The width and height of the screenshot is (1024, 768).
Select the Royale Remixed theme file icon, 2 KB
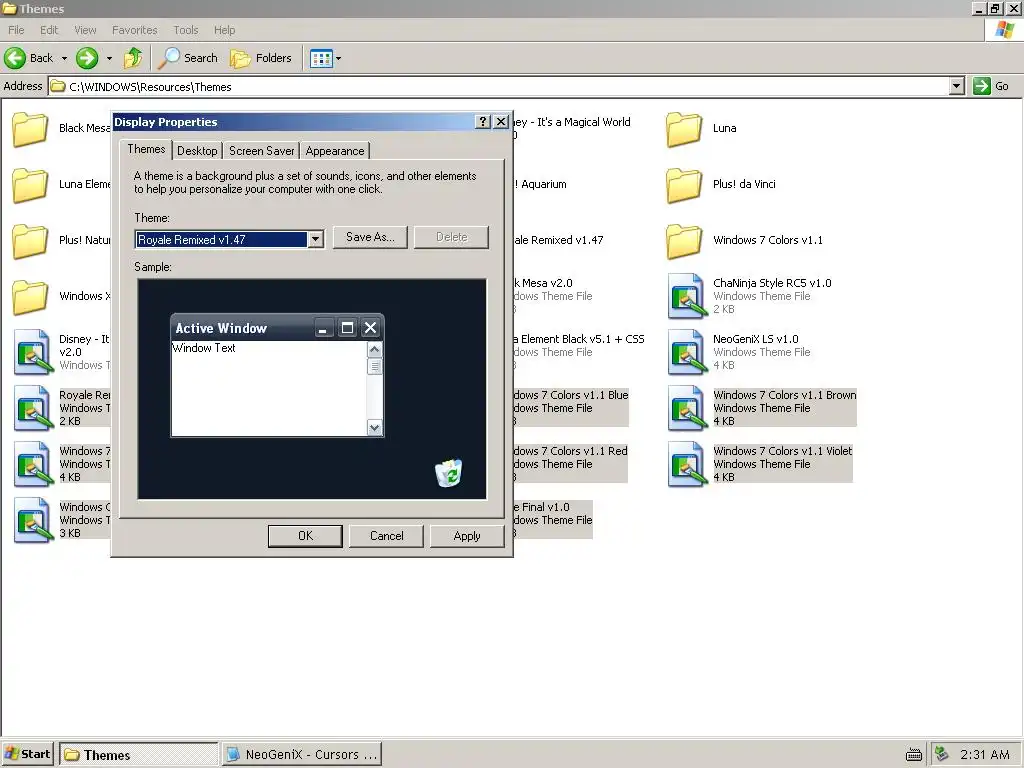click(33, 408)
